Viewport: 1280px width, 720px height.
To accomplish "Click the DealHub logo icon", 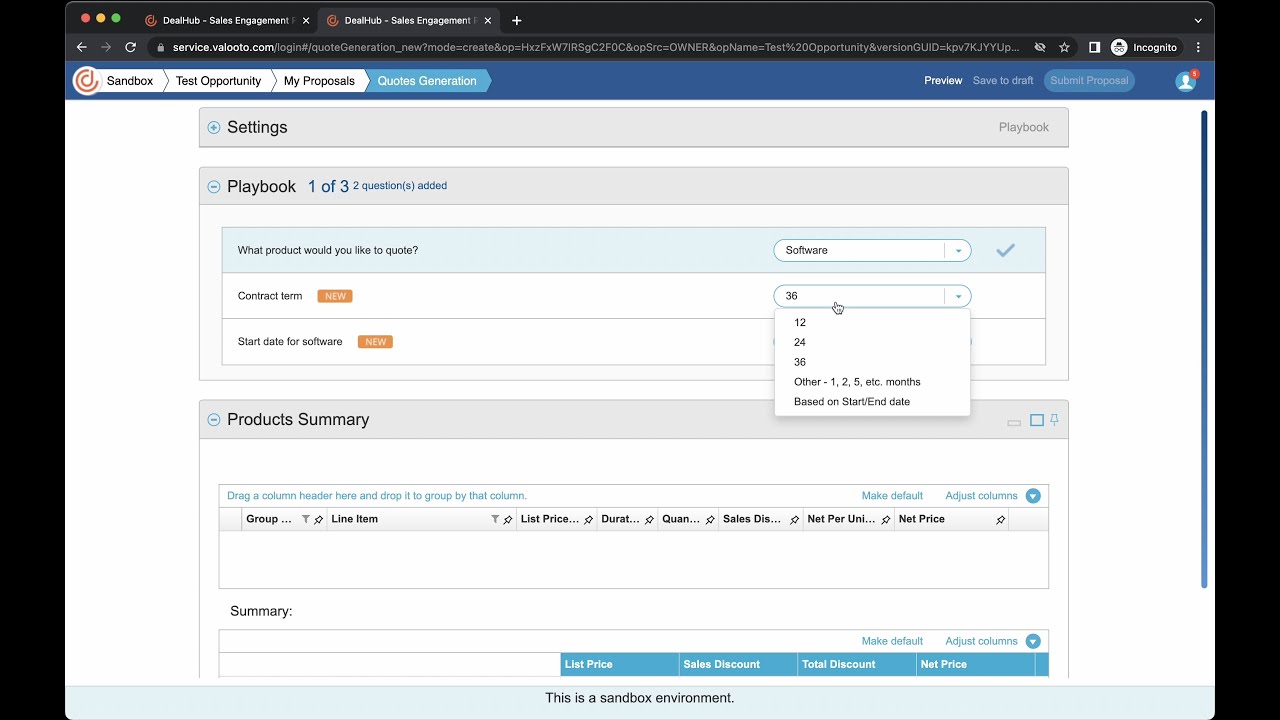I will (86, 81).
